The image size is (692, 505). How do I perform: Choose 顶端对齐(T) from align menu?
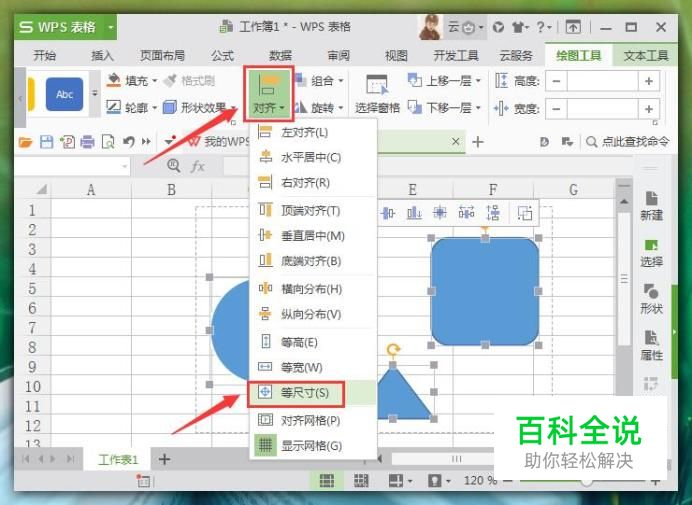(x=313, y=211)
